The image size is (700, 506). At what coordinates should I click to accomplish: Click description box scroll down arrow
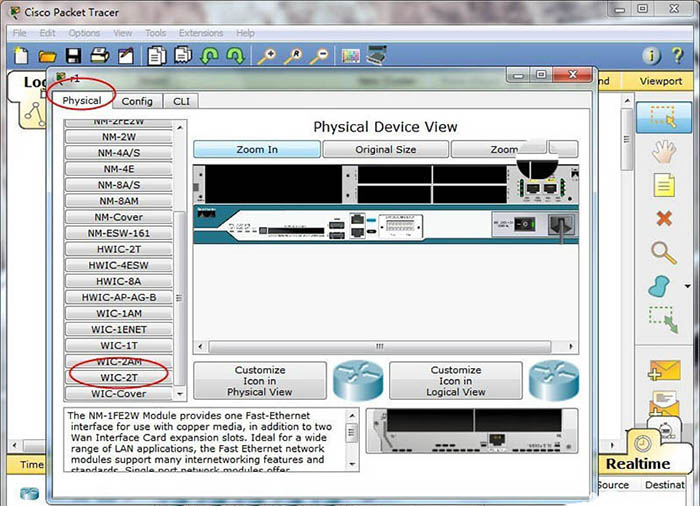(x=352, y=464)
